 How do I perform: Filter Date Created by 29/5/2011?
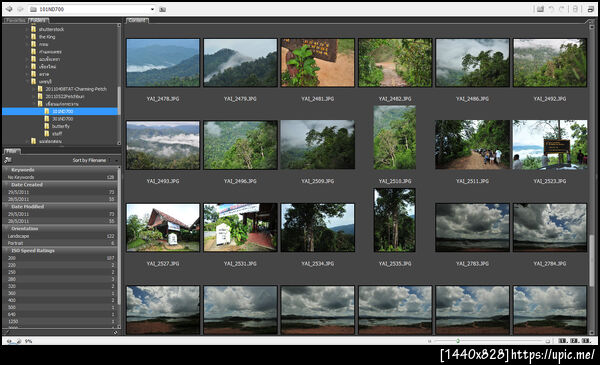[x=61, y=192]
